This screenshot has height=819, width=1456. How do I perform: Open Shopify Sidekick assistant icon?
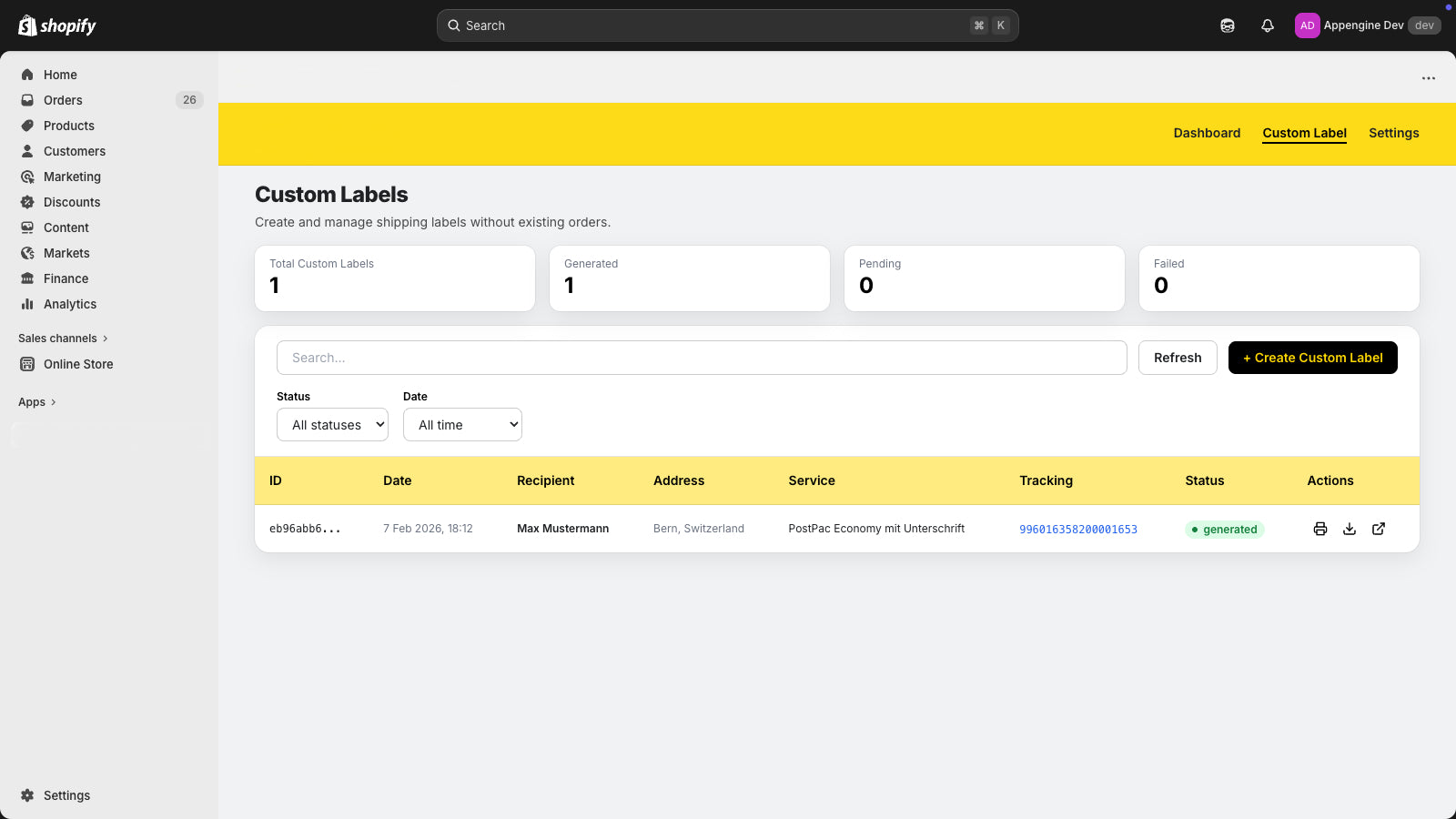1228,25
